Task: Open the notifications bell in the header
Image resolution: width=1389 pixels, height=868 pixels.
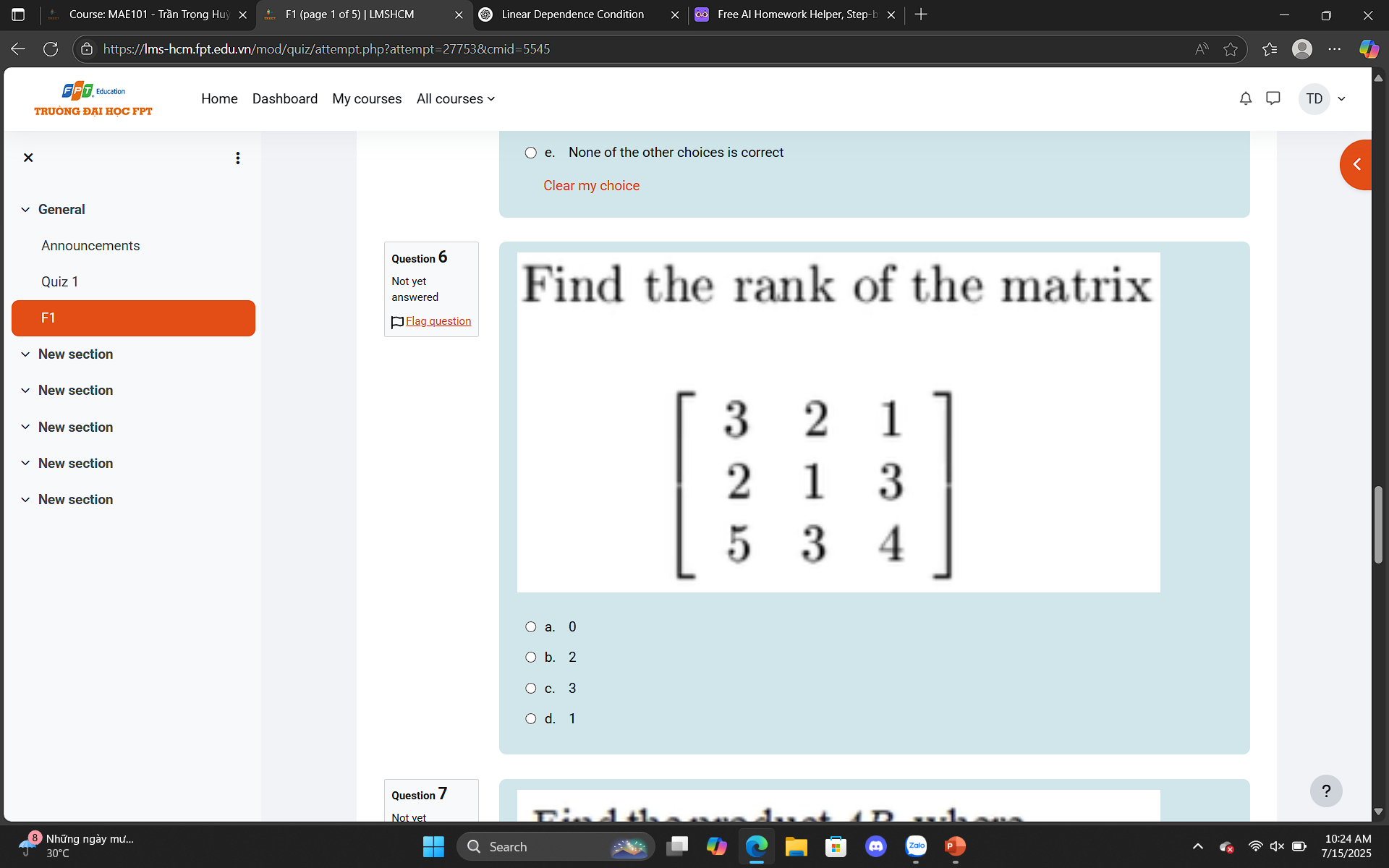Action: pyautogui.click(x=1245, y=98)
